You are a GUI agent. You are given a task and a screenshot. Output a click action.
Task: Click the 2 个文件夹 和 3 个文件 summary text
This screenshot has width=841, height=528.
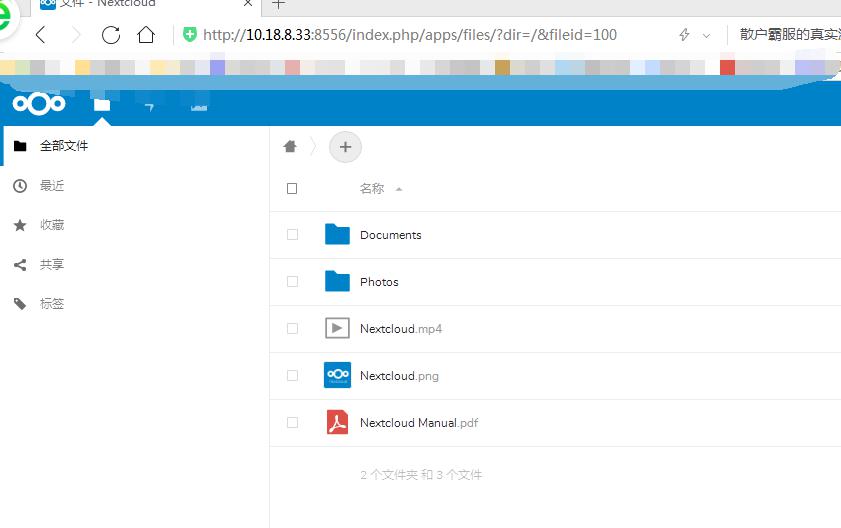(421, 475)
